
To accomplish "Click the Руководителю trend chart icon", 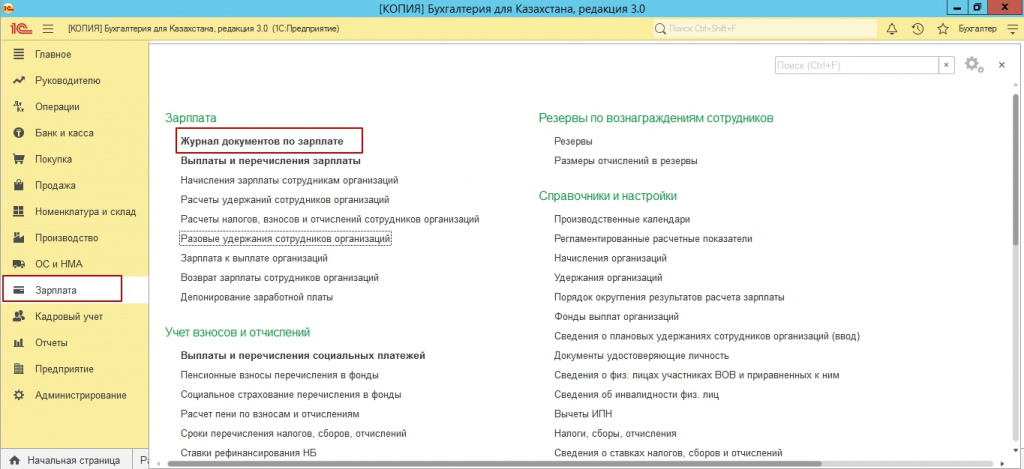I will pos(19,80).
